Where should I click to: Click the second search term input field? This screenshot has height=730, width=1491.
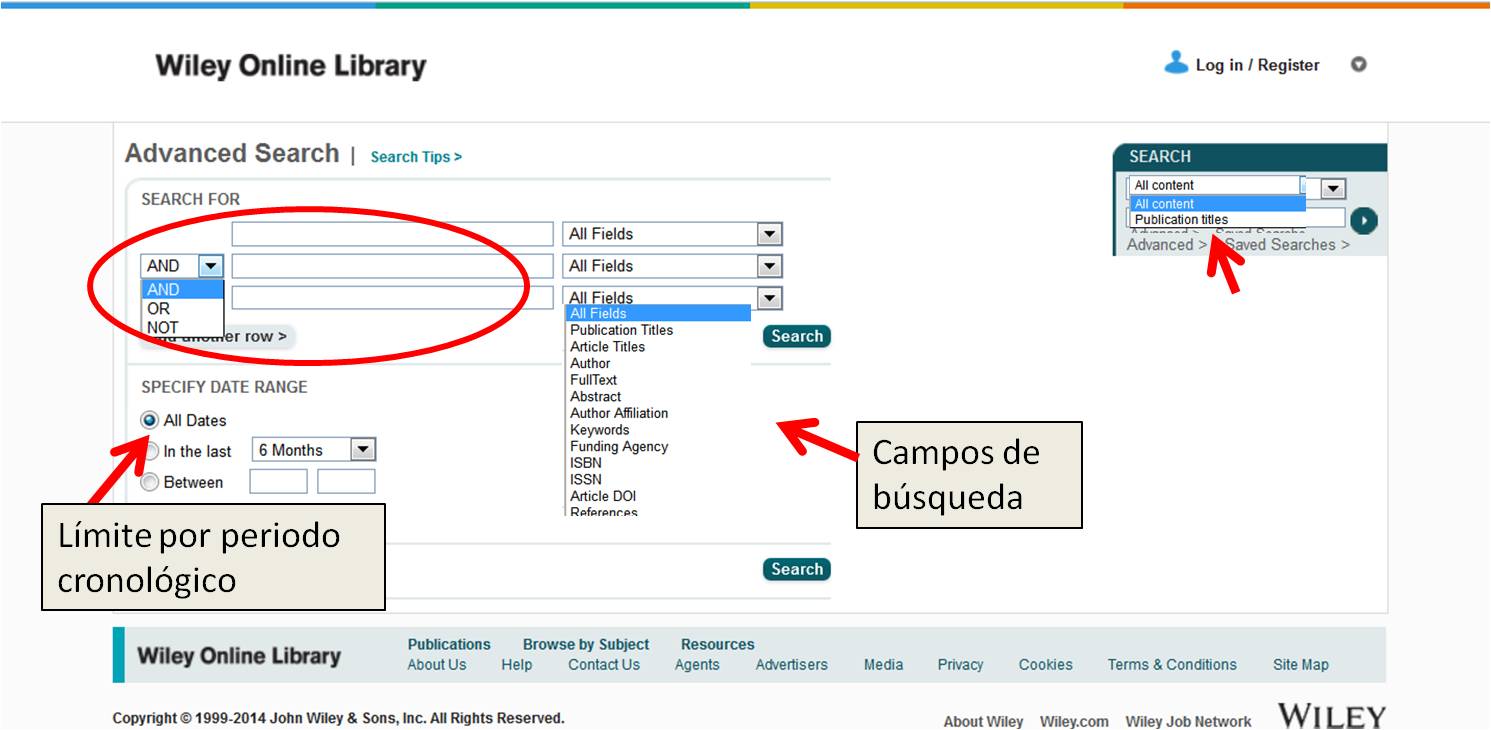click(x=392, y=266)
